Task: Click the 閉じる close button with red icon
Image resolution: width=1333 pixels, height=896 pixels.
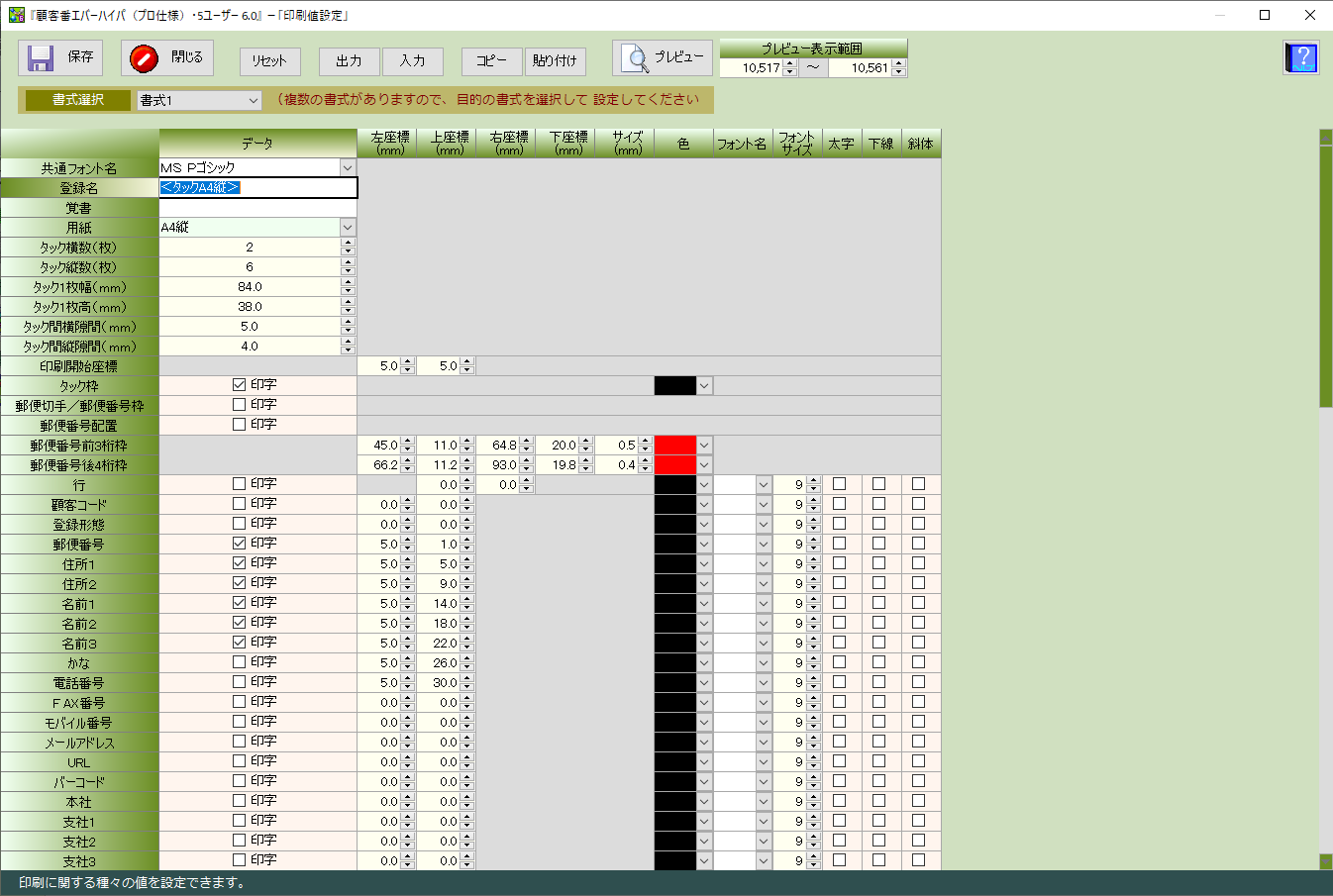Action: coord(166,58)
